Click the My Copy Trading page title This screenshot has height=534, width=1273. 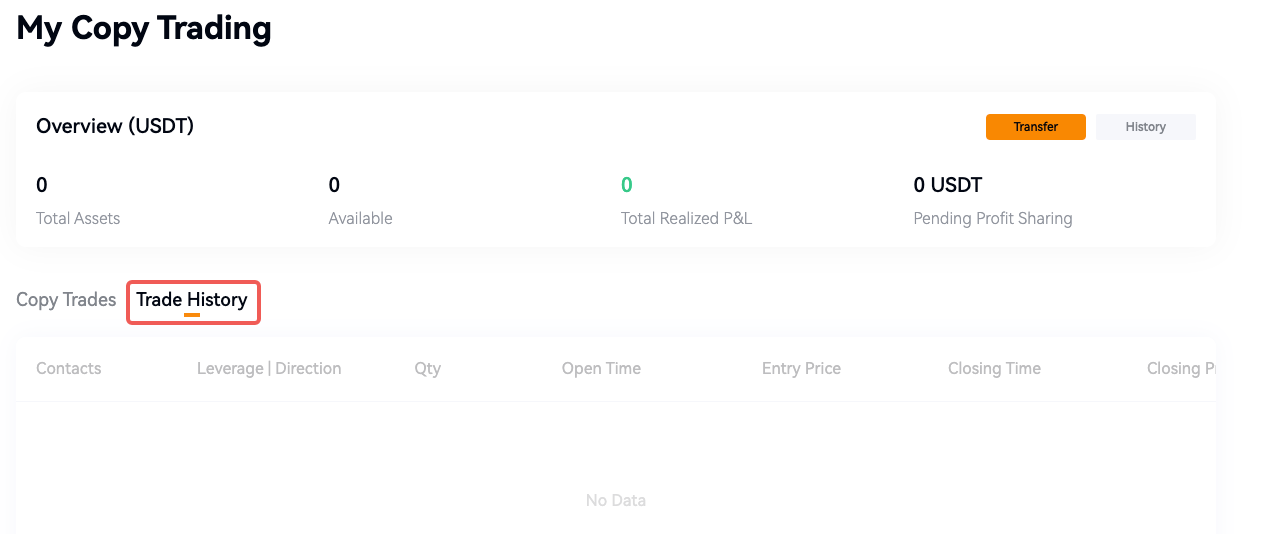click(x=144, y=28)
